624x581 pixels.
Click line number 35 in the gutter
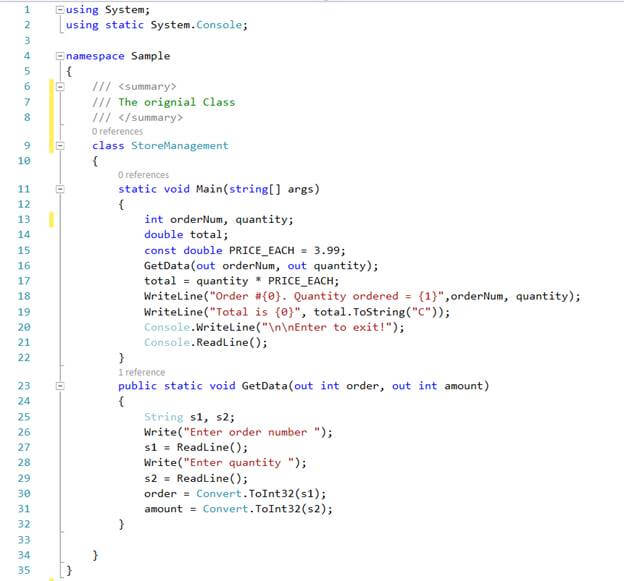tap(24, 570)
